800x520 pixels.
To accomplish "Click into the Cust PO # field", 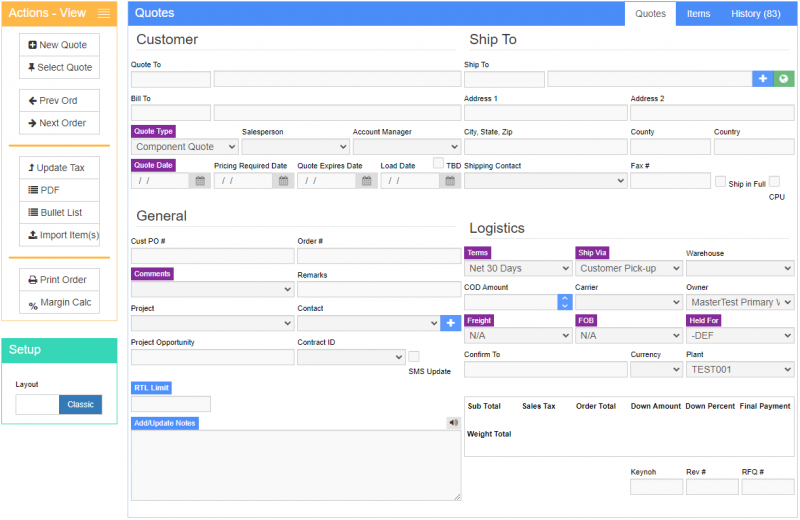I will pyautogui.click(x=212, y=256).
